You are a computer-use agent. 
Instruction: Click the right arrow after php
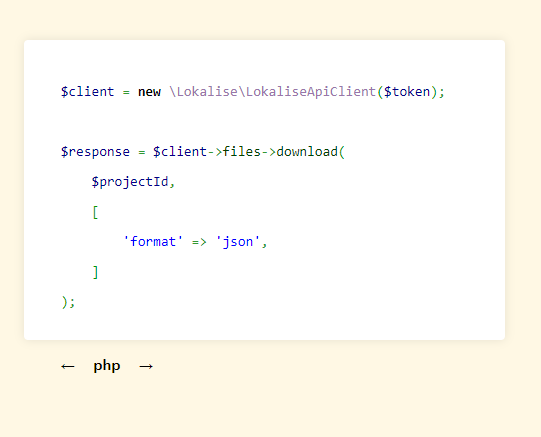click(x=146, y=366)
